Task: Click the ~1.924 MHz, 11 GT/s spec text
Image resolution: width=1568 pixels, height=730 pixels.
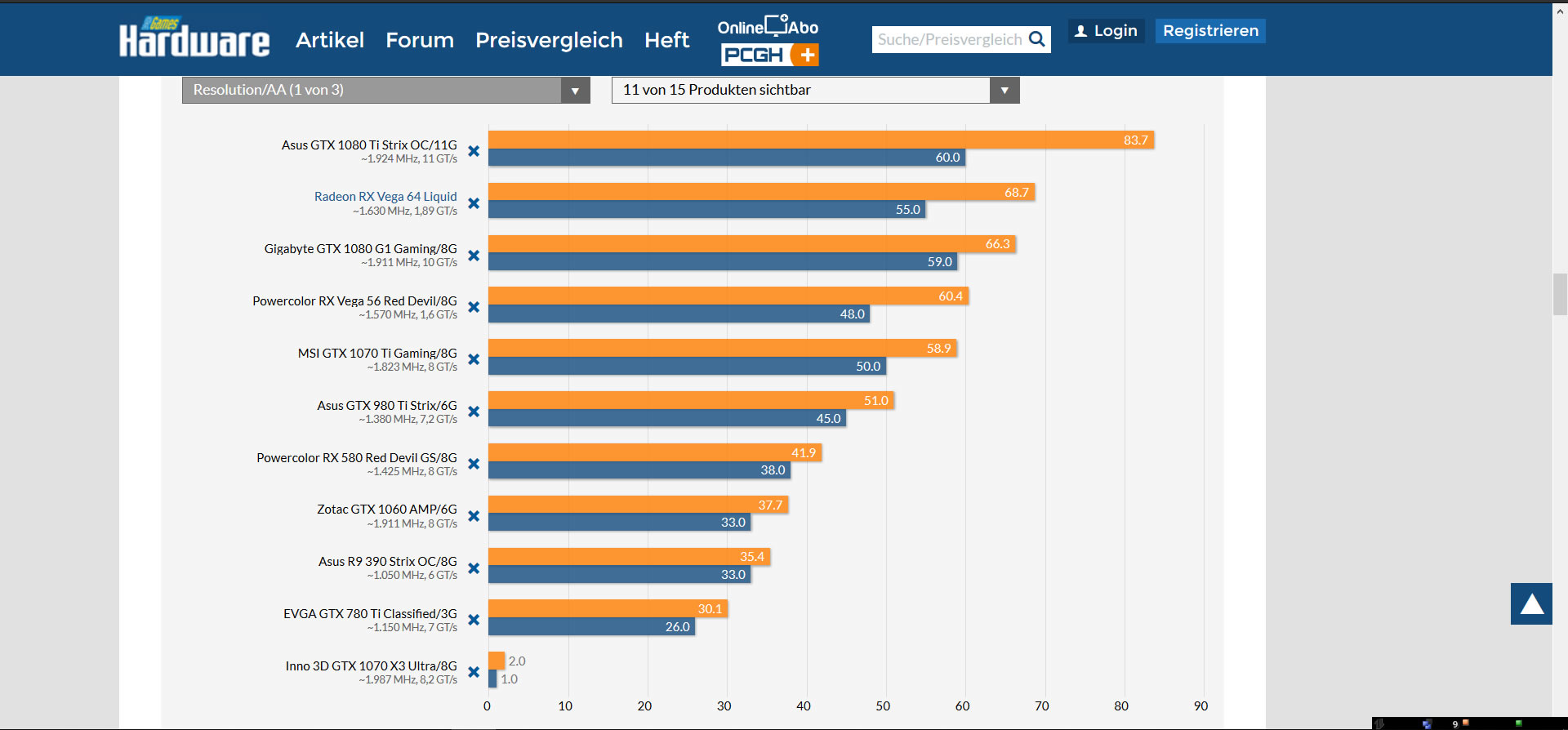Action: [x=409, y=159]
